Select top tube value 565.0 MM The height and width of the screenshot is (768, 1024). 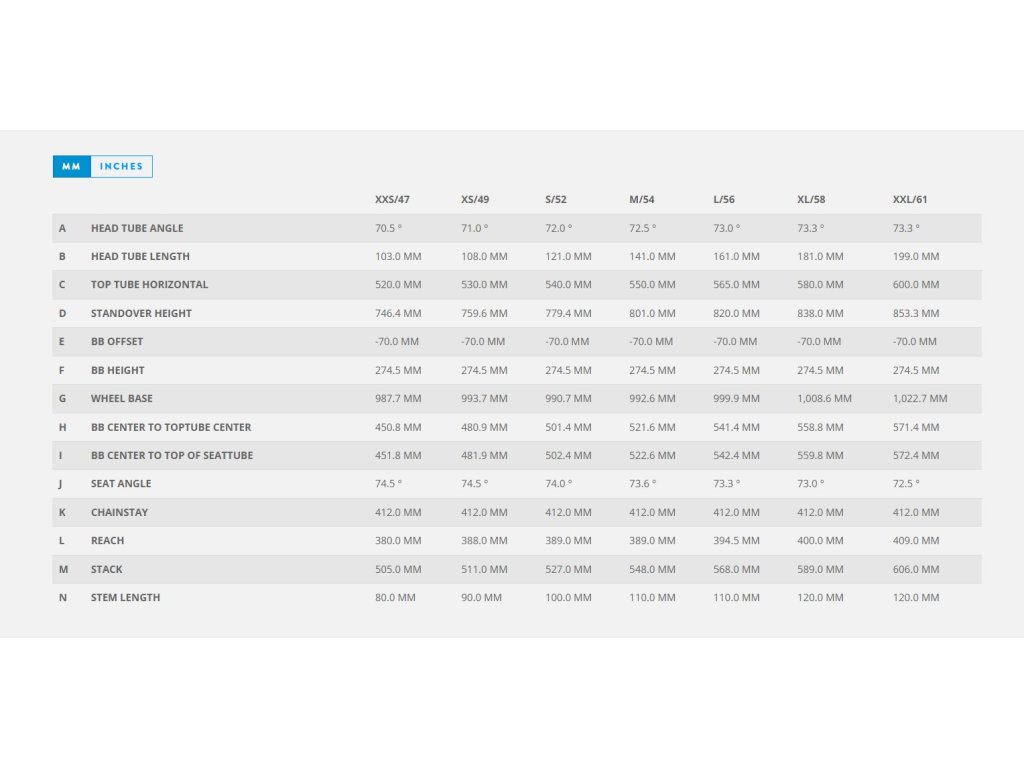pyautogui.click(x=737, y=285)
